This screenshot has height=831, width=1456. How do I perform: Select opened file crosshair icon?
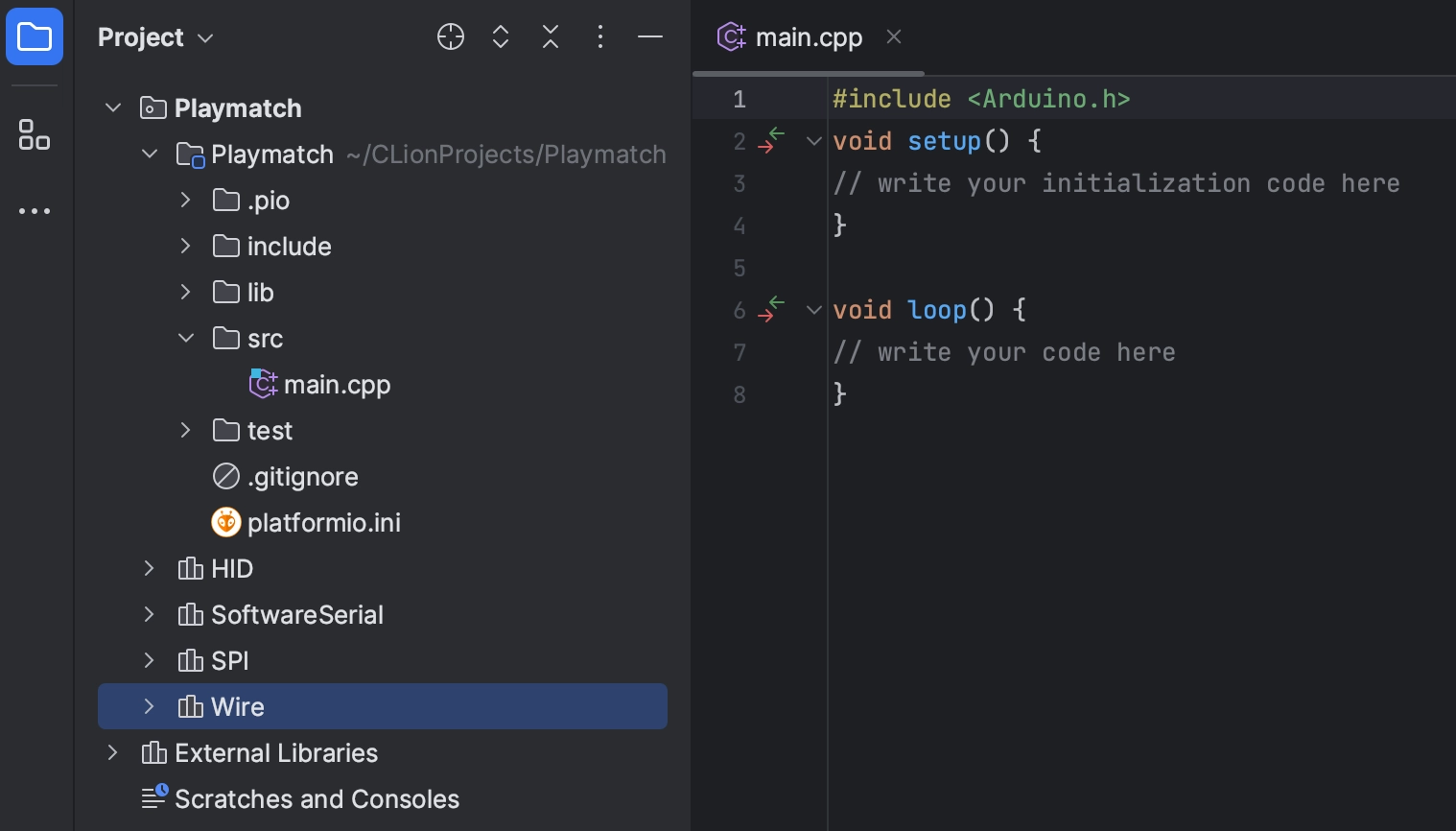click(451, 37)
